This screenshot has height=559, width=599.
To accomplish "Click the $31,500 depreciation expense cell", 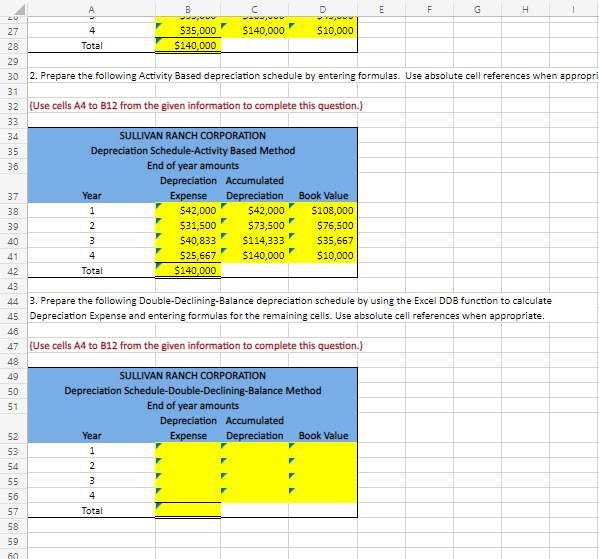I will coord(188,225).
